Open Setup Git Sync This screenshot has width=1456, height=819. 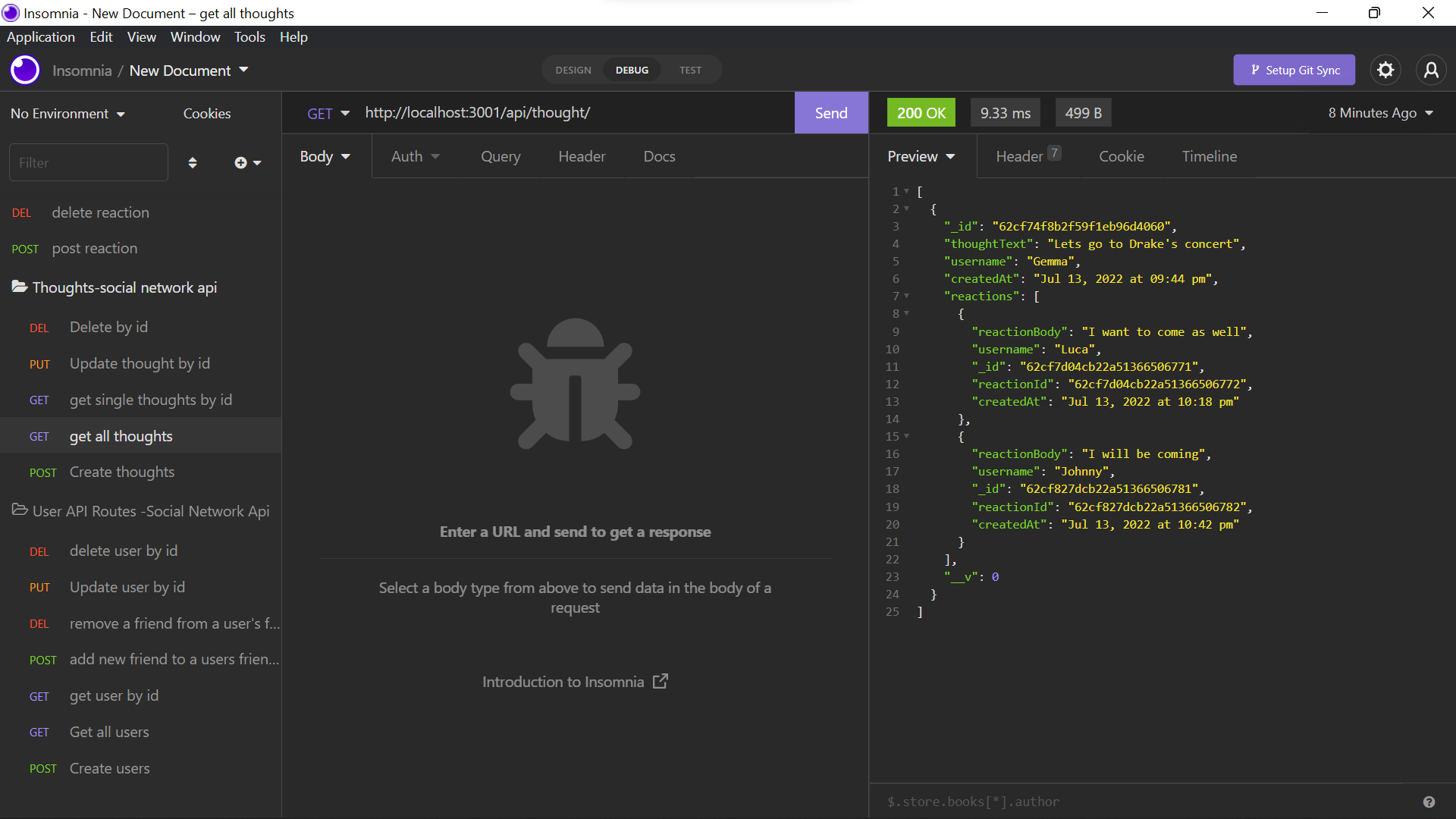1294,70
